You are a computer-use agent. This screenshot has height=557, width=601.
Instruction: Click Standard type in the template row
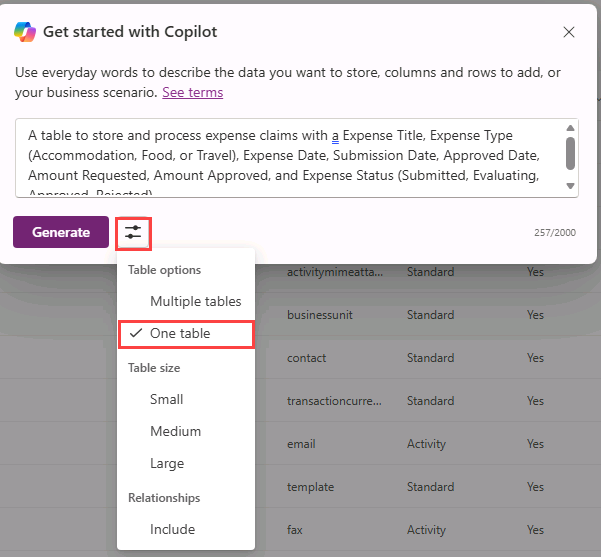[430, 487]
